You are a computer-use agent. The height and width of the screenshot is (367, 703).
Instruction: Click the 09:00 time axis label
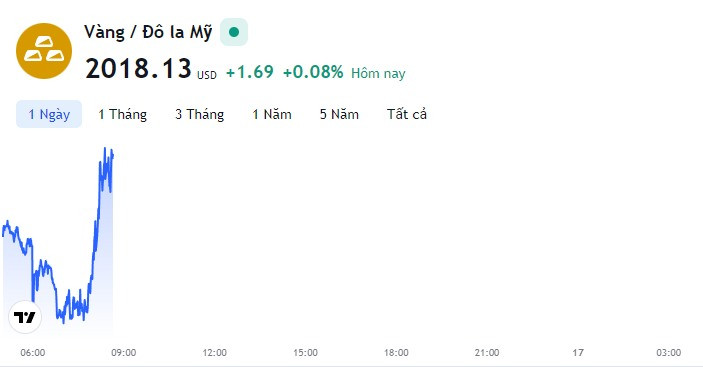[124, 353]
